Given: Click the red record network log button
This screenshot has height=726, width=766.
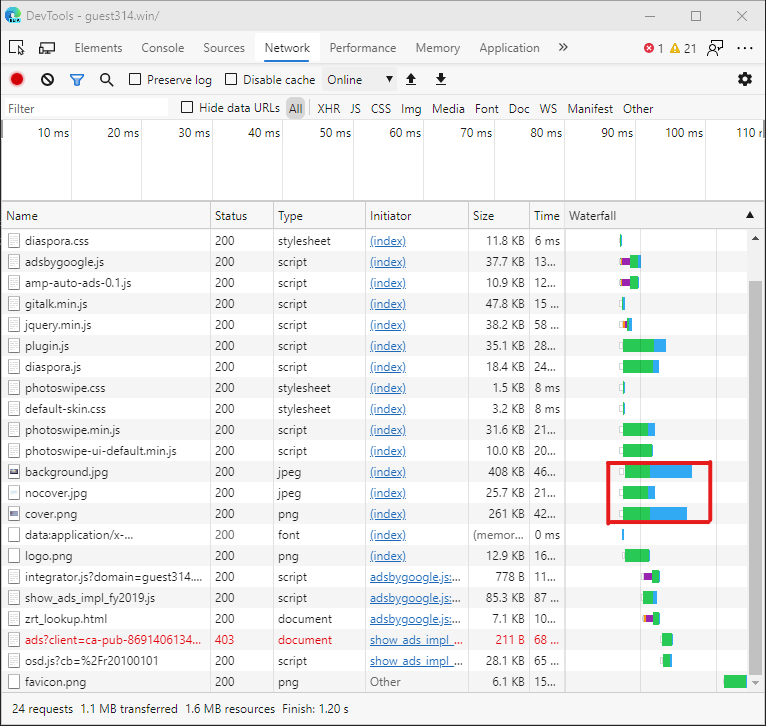Looking at the screenshot, I should click(x=17, y=79).
